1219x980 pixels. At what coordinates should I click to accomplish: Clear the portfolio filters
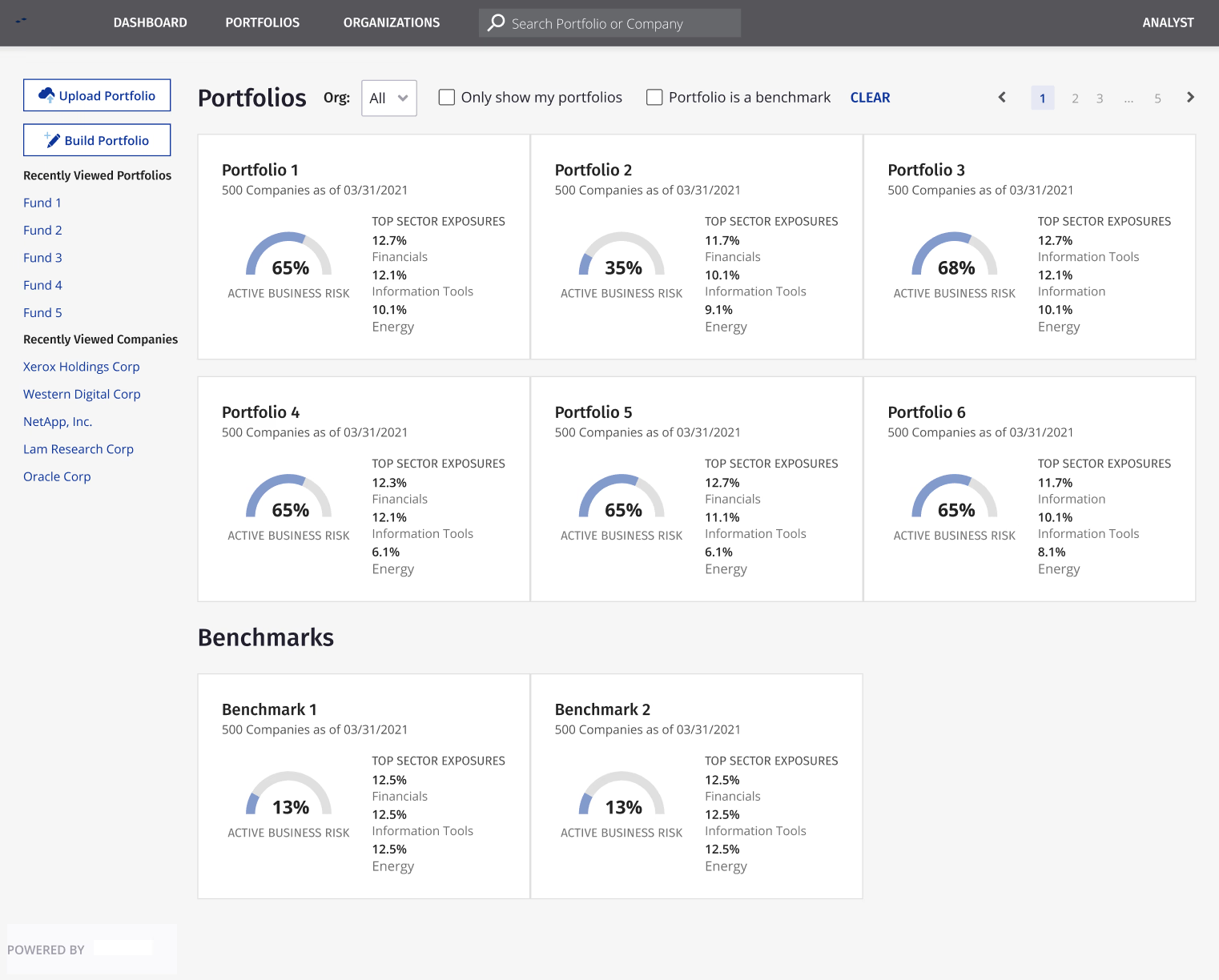coord(870,98)
